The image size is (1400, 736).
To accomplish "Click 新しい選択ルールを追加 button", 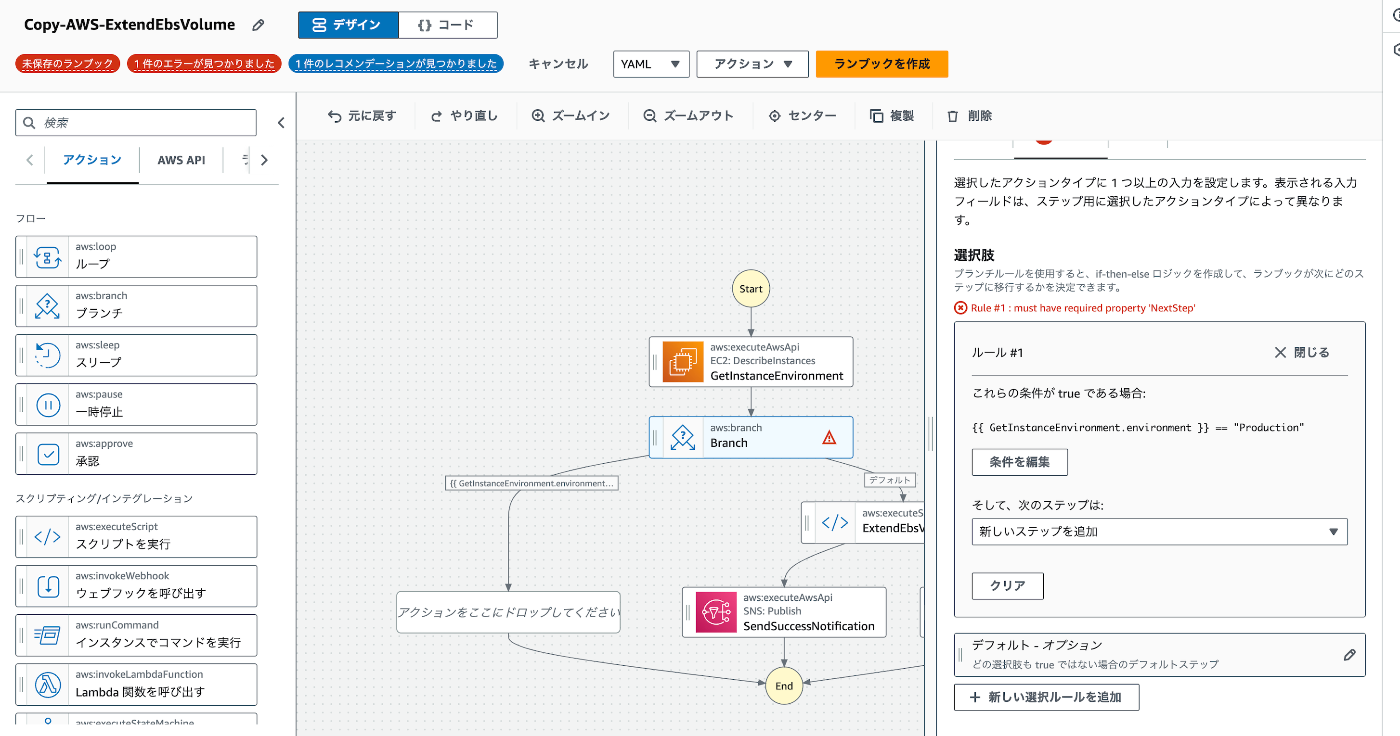I will point(1047,697).
